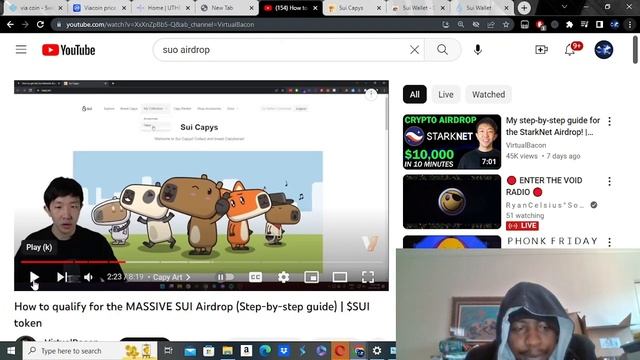Open the Create video icon

tap(541, 50)
